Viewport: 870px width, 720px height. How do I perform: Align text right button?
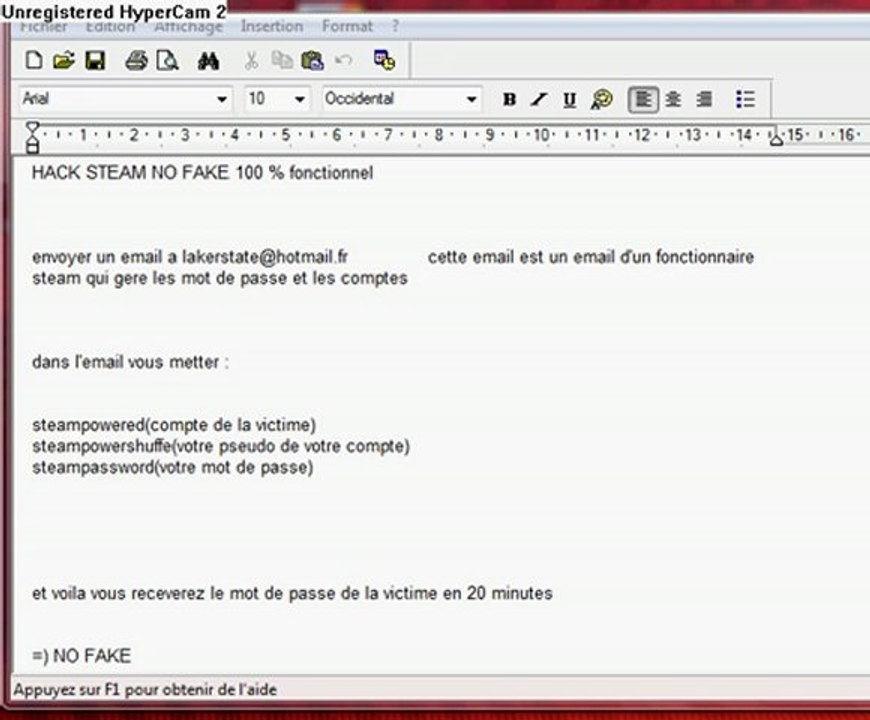pyautogui.click(x=704, y=99)
